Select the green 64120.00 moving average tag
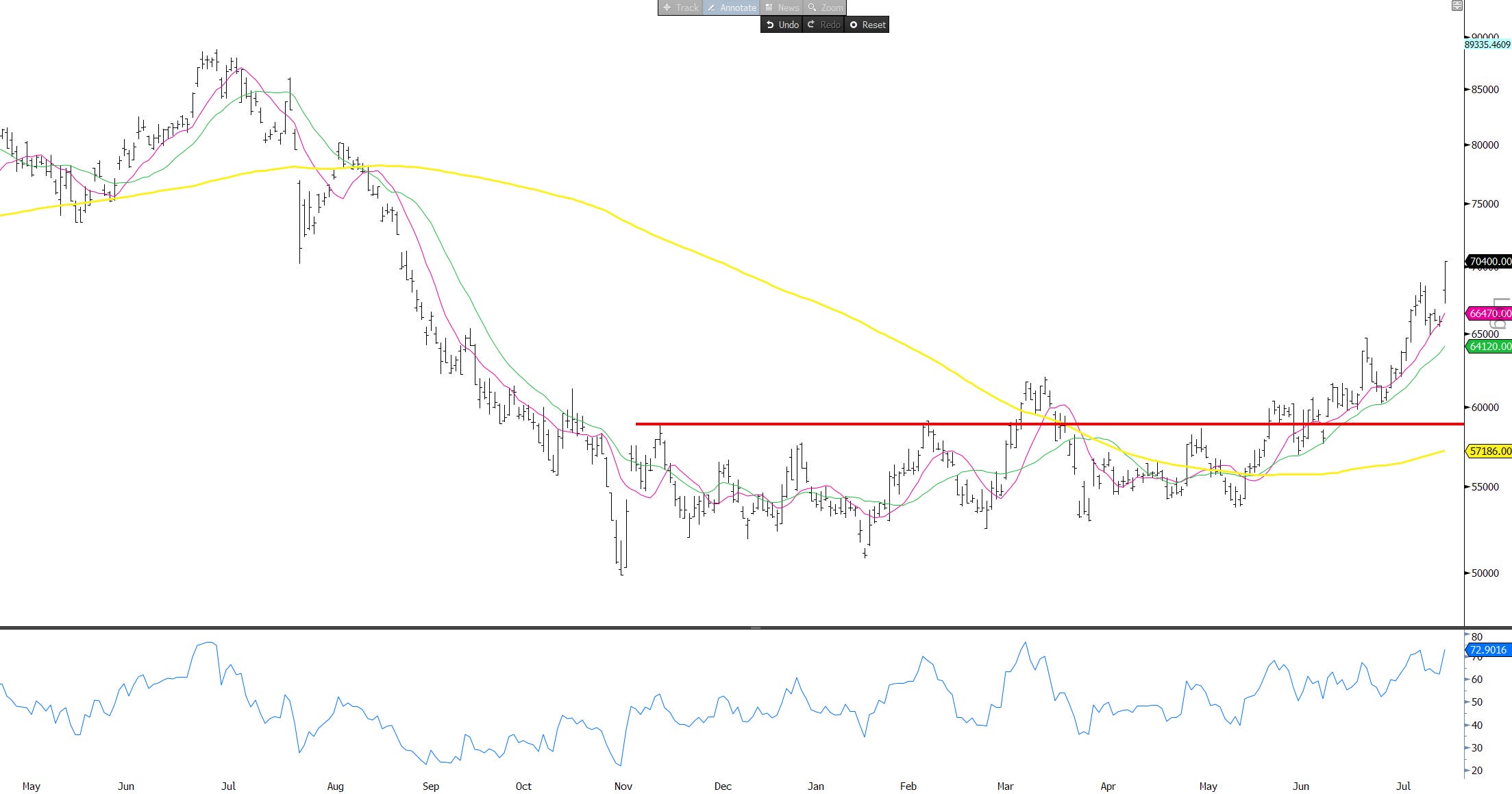This screenshot has height=794, width=1512. 1489,347
